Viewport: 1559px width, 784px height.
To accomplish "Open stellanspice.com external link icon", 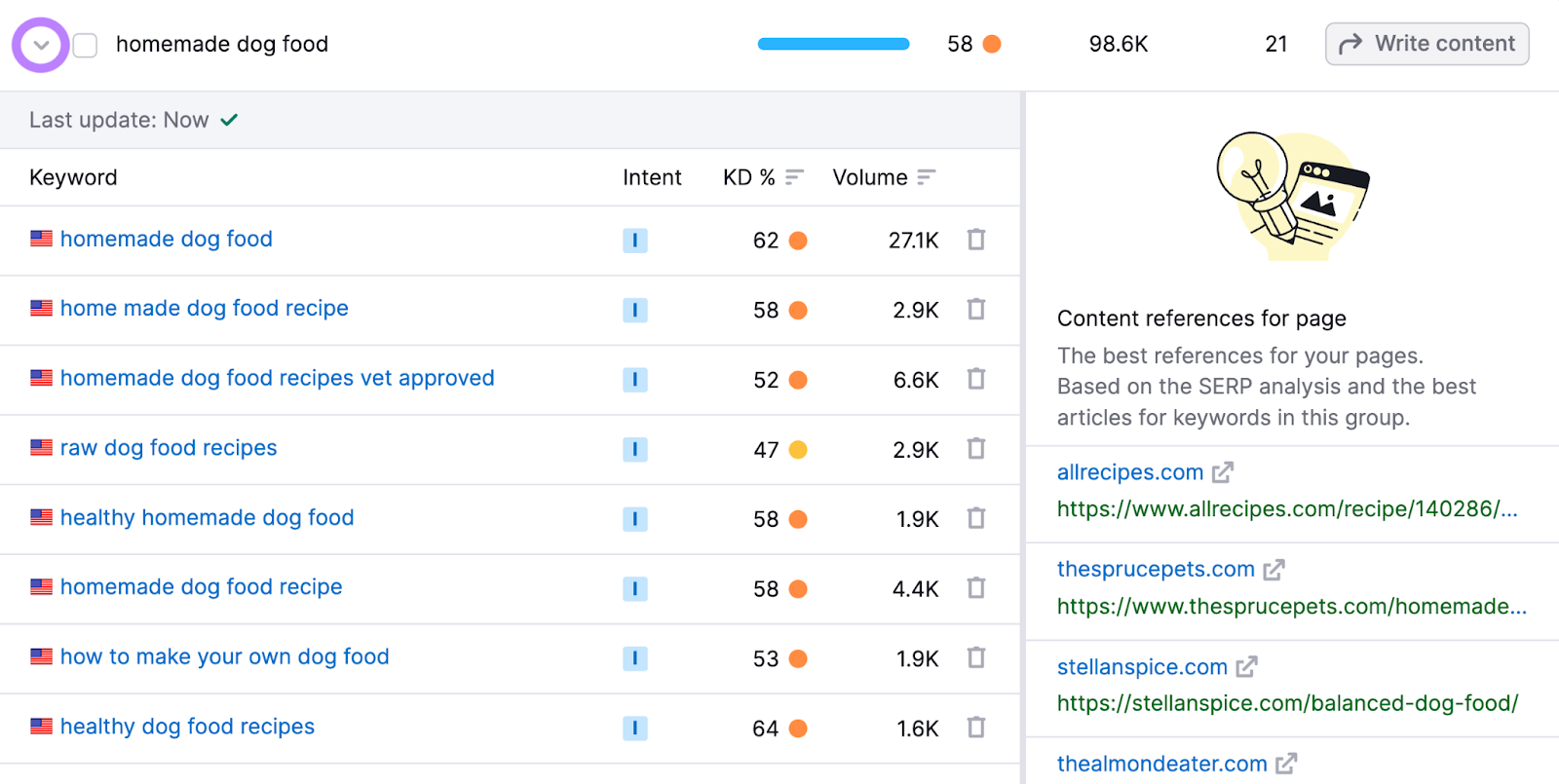I will [1246, 667].
